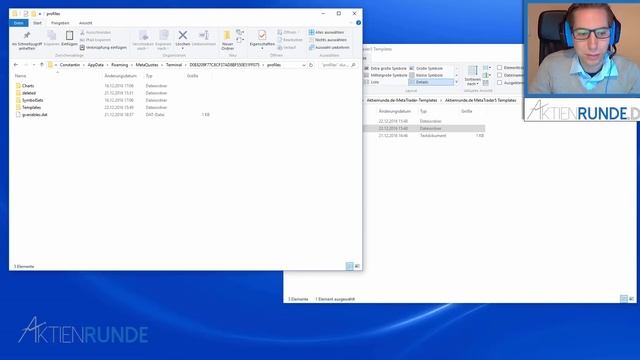Select the Charts folder
Image resolution: width=640 pixels, height=360 pixels.
(28, 86)
